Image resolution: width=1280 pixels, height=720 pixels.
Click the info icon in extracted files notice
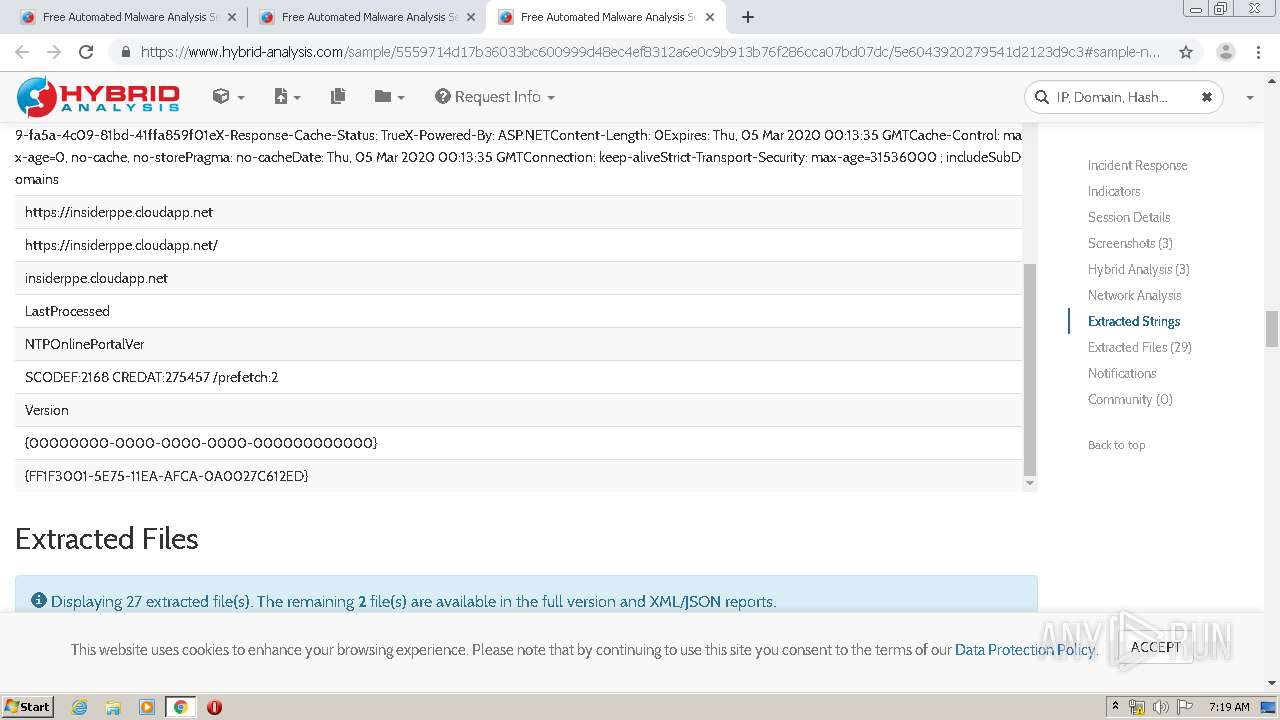click(39, 601)
